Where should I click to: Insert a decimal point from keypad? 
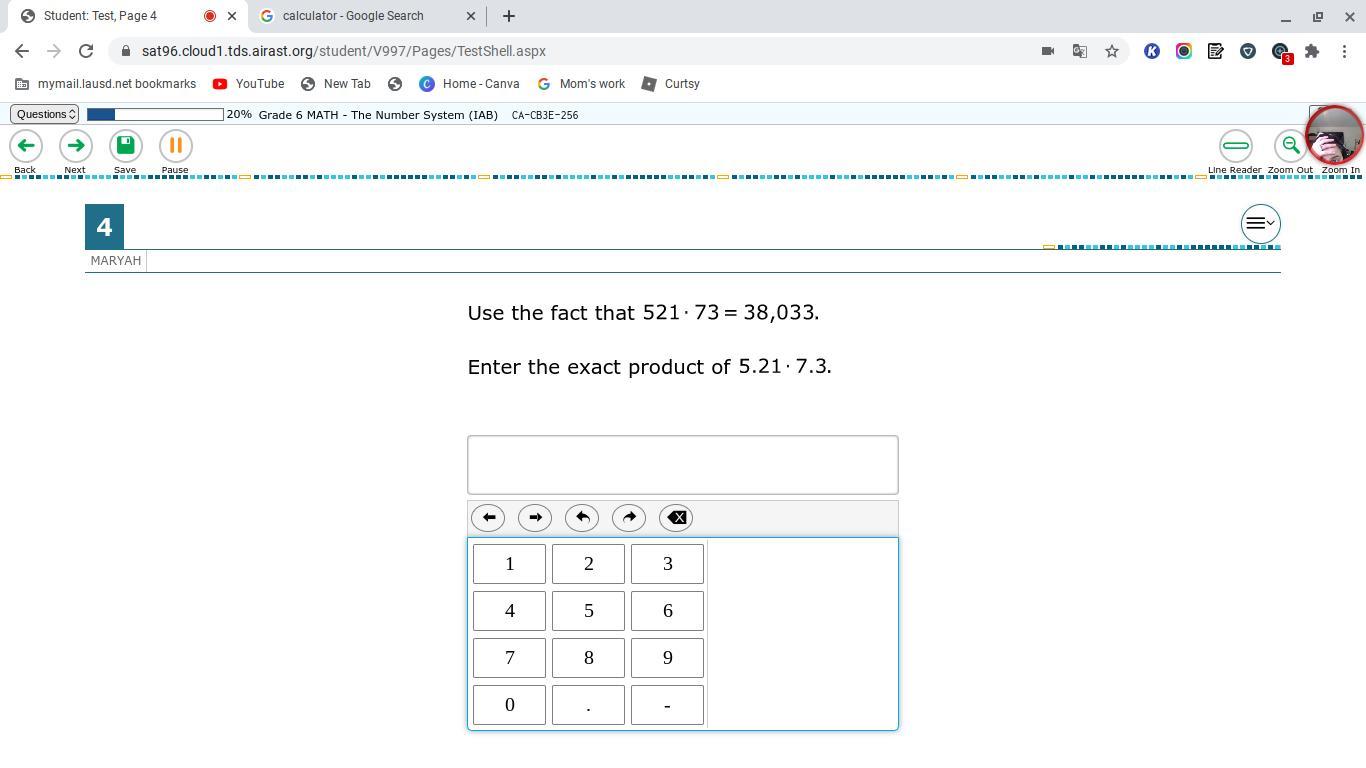[x=588, y=705]
